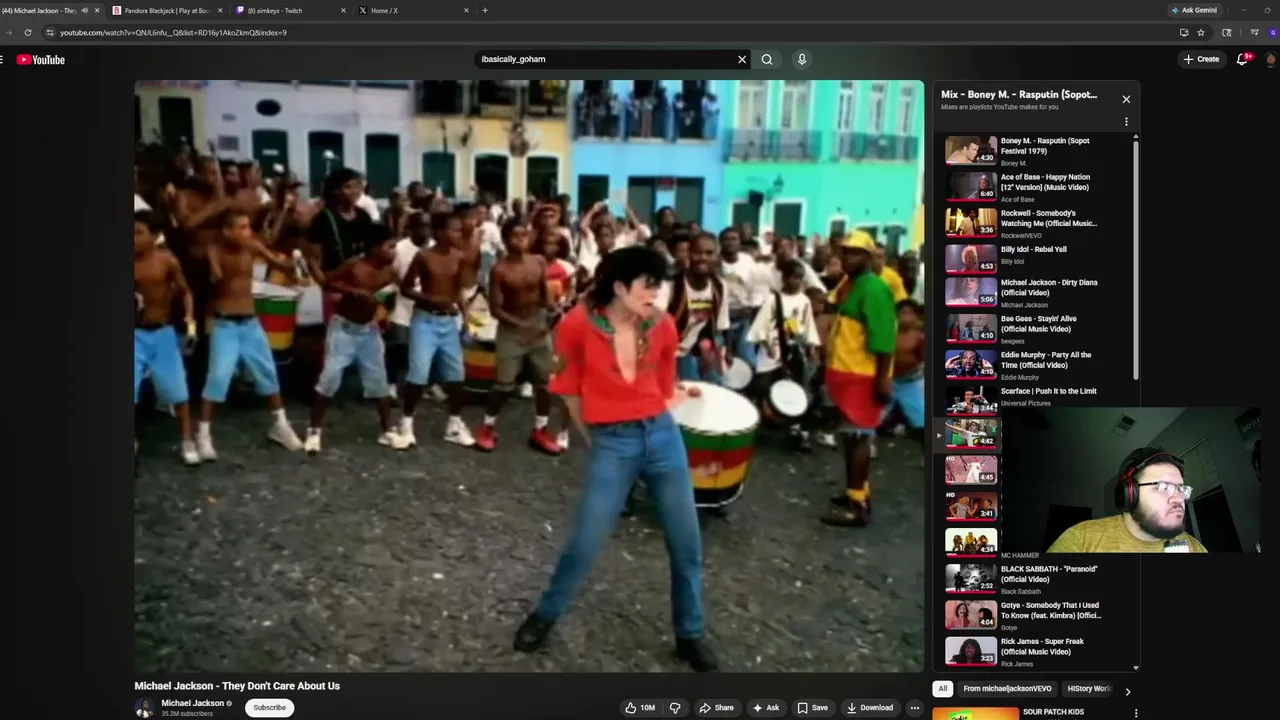Open SOUR PATCH KIDS ad options menu
The width and height of the screenshot is (1280, 720).
click(1136, 713)
